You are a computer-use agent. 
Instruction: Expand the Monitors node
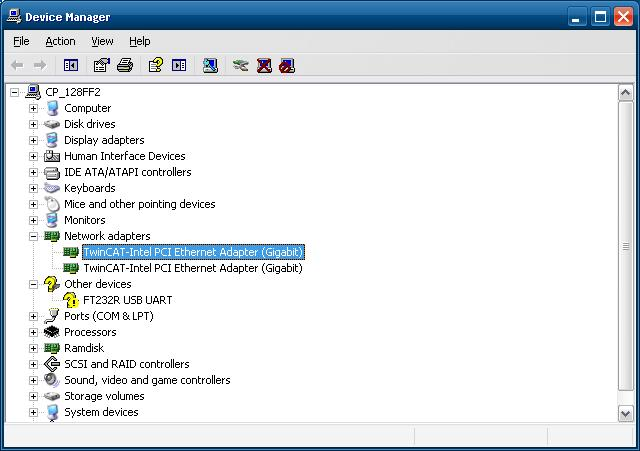33,220
